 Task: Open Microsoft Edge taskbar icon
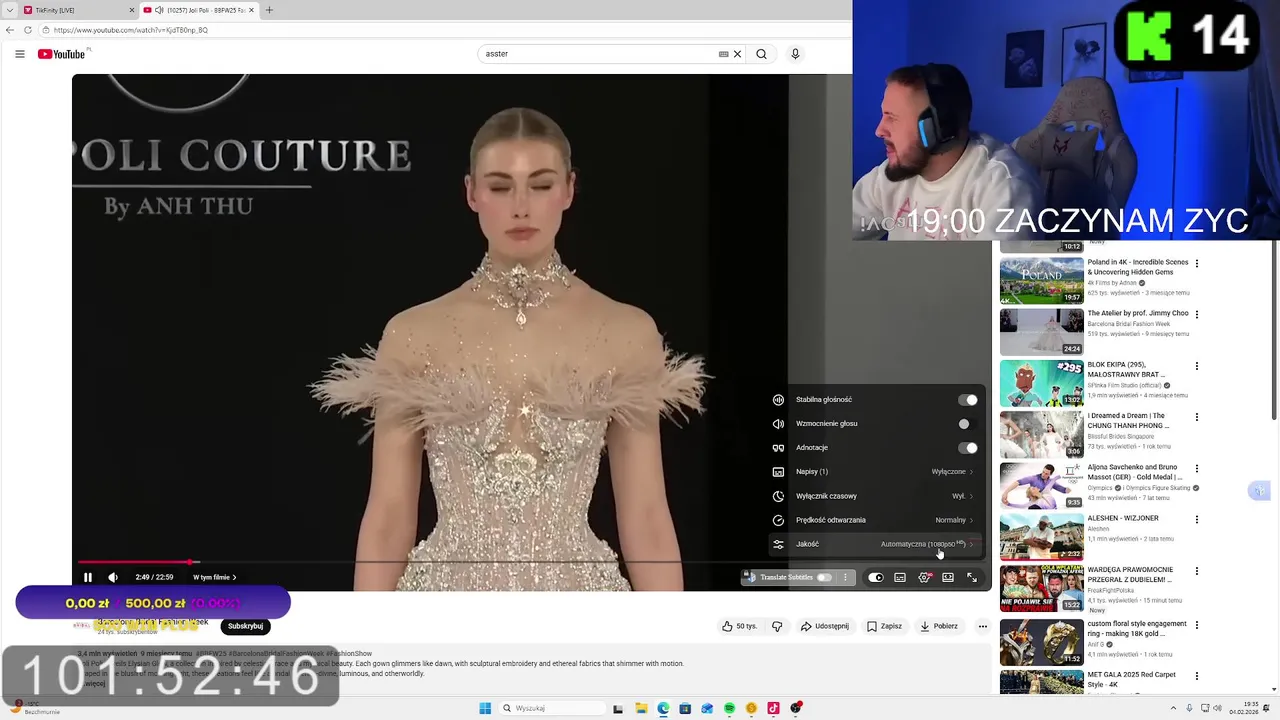[x=663, y=708]
